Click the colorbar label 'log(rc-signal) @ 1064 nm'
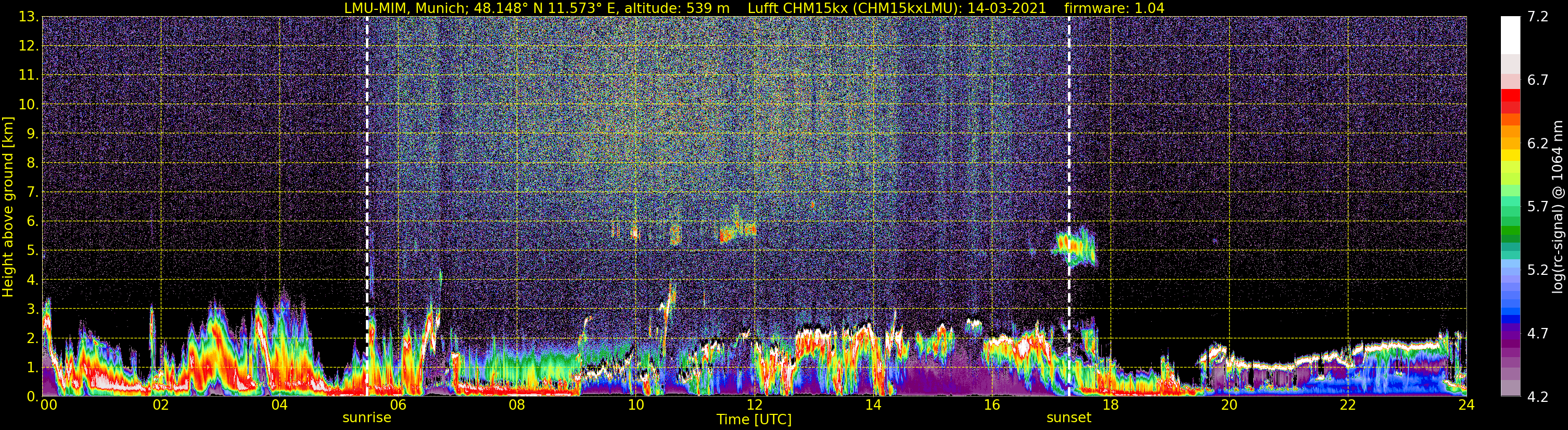 pos(1557,207)
